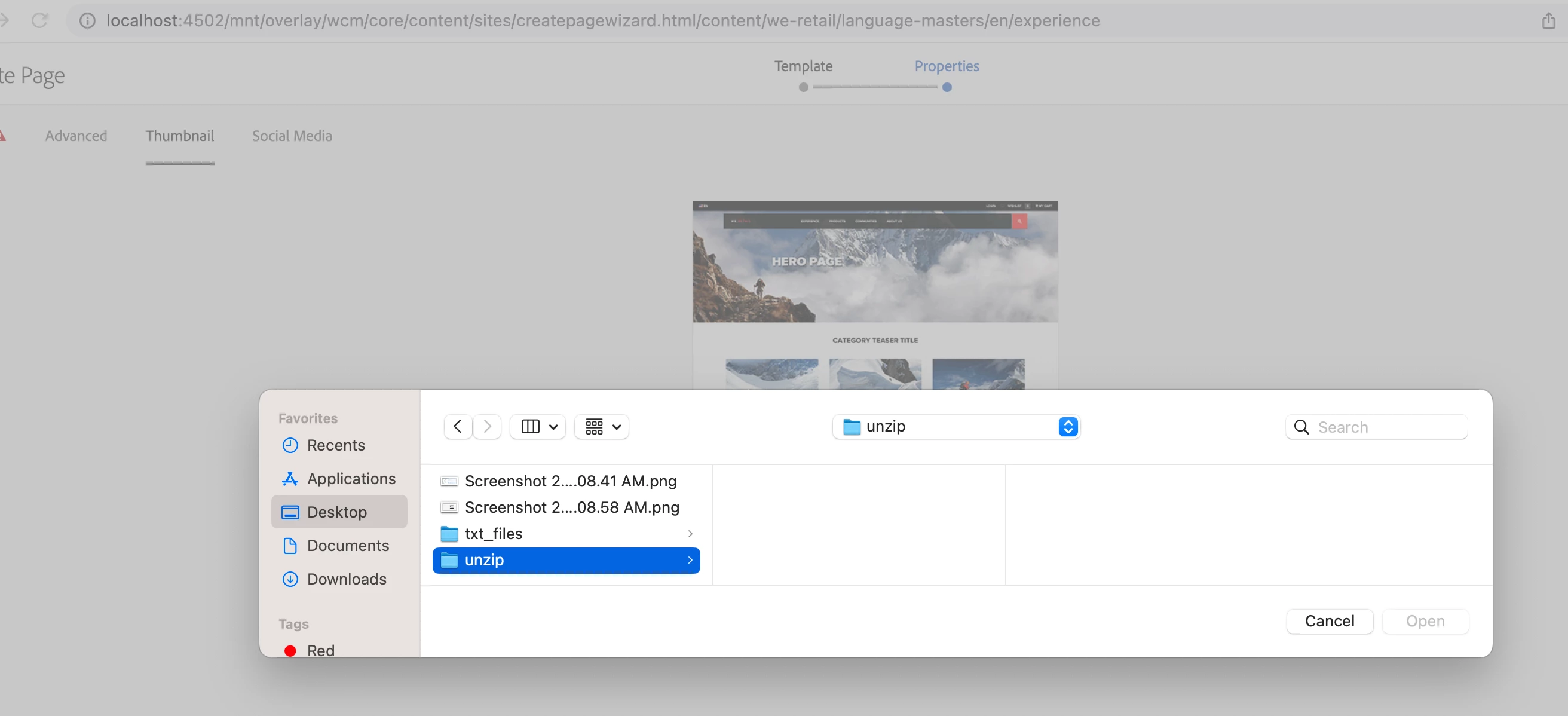Click the site info icon in address bar

pos(88,21)
